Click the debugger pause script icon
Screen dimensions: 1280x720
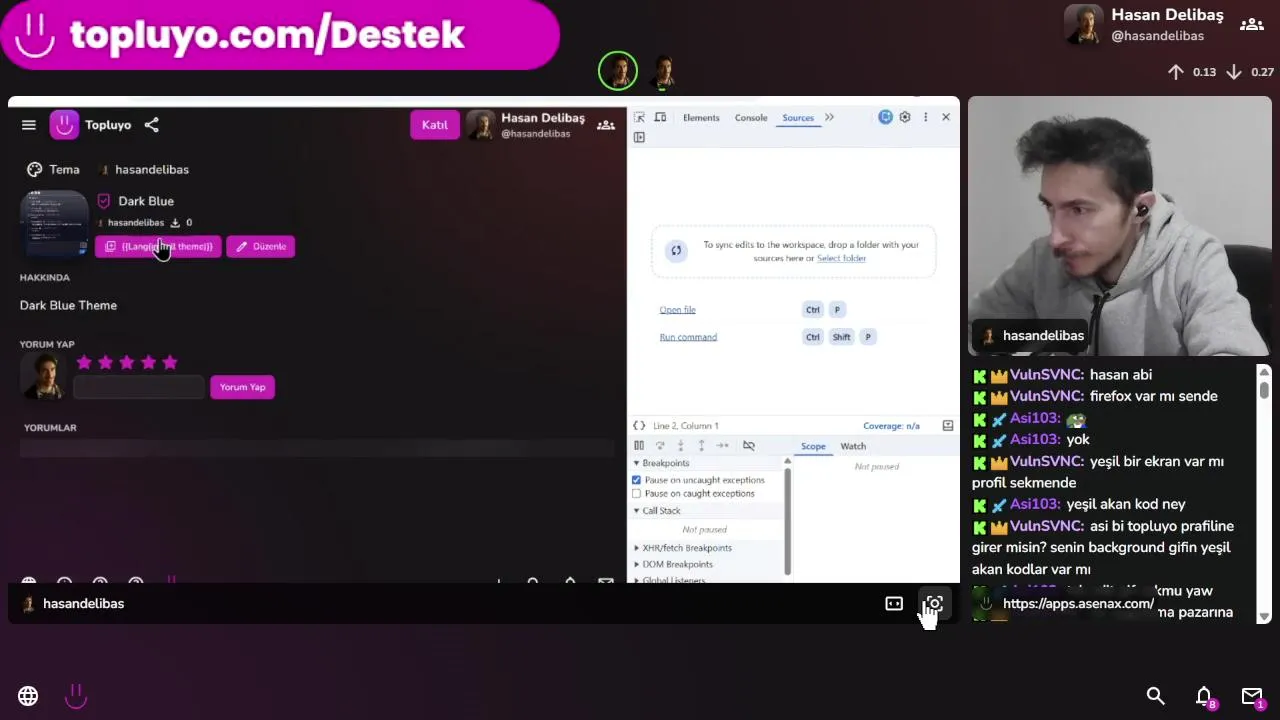[x=639, y=446]
